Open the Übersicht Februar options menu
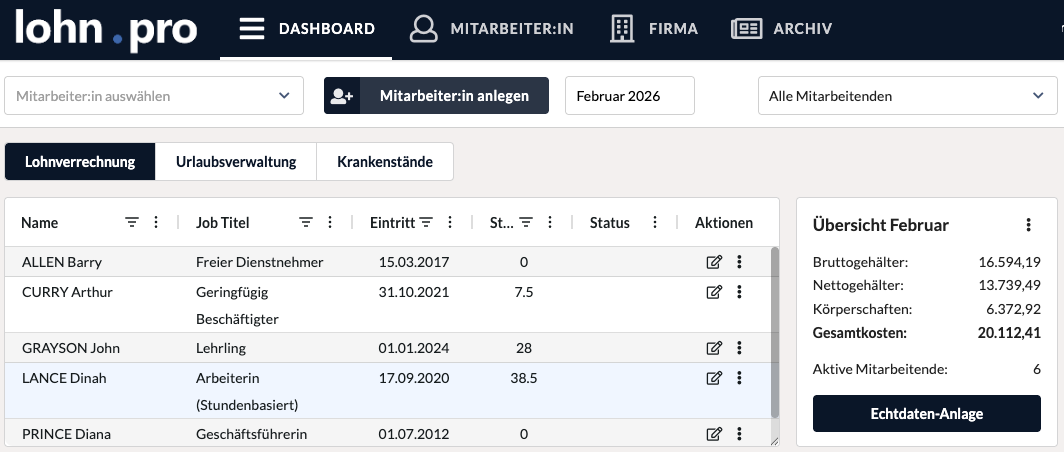 (x=1028, y=225)
